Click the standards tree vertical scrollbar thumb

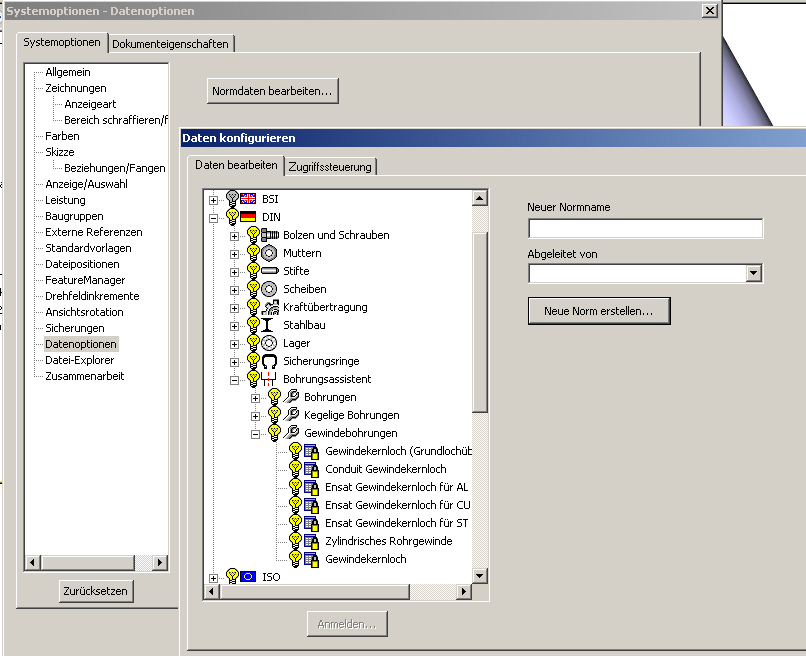click(x=479, y=322)
